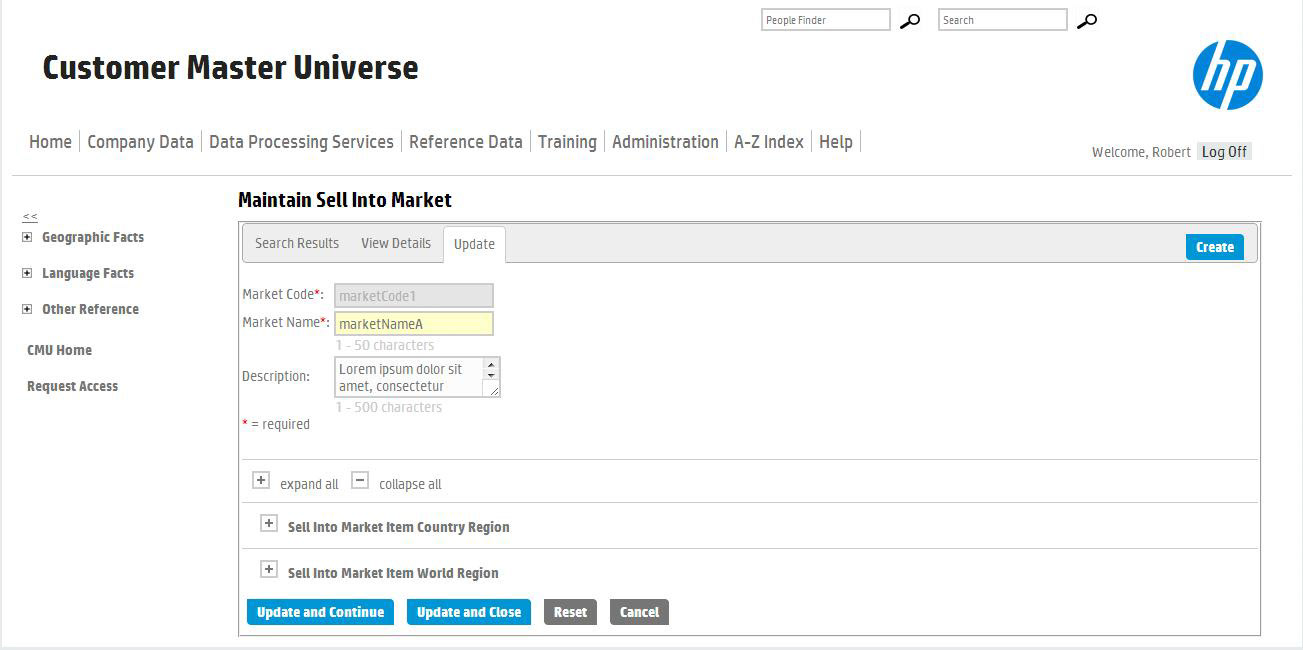Click the Welcome, Robert text
This screenshot has height=650, width=1303.
[x=1141, y=152]
